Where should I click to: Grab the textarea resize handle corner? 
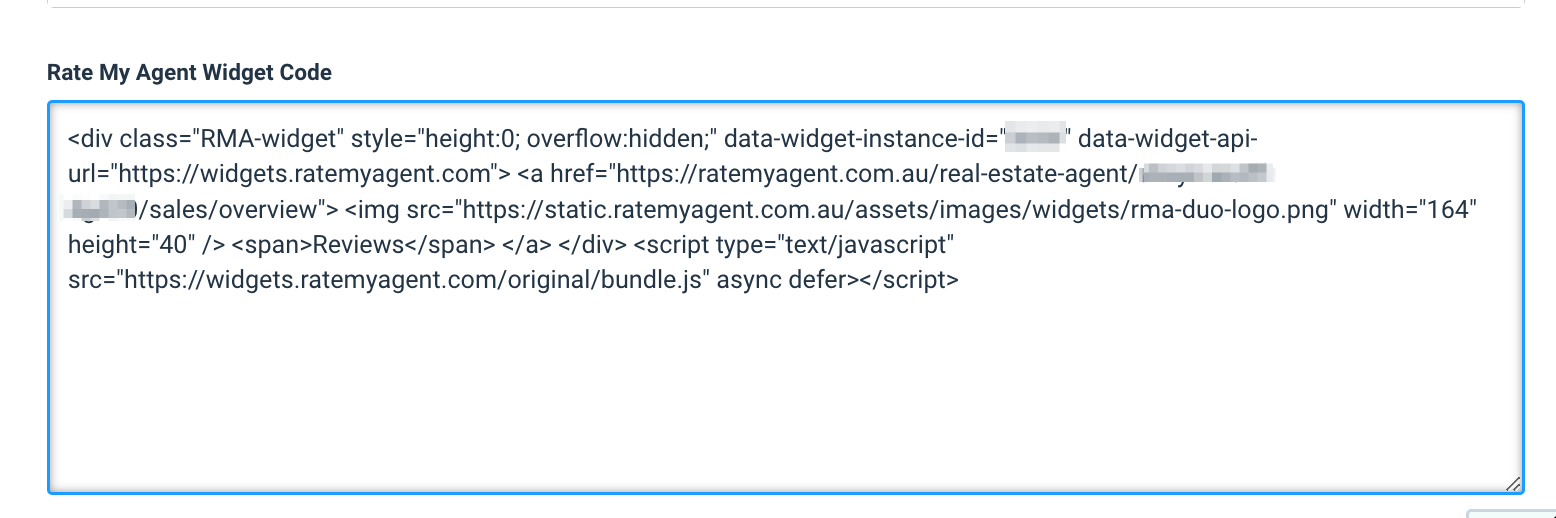tap(1513, 484)
